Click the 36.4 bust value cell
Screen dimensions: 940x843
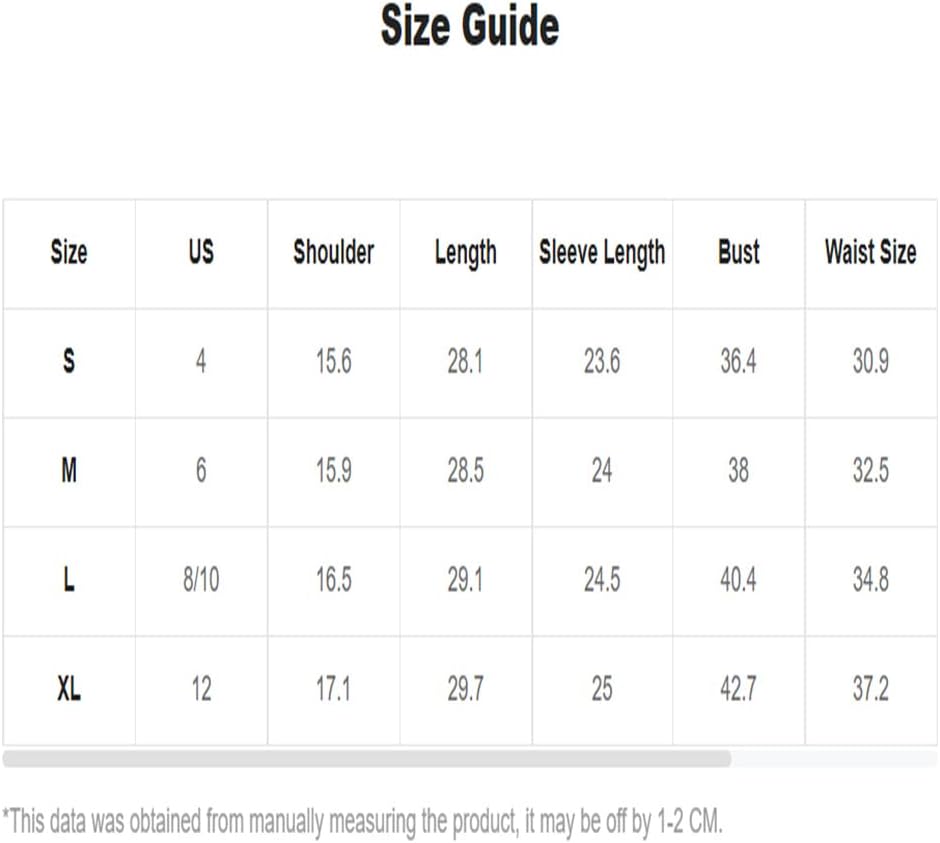(739, 361)
